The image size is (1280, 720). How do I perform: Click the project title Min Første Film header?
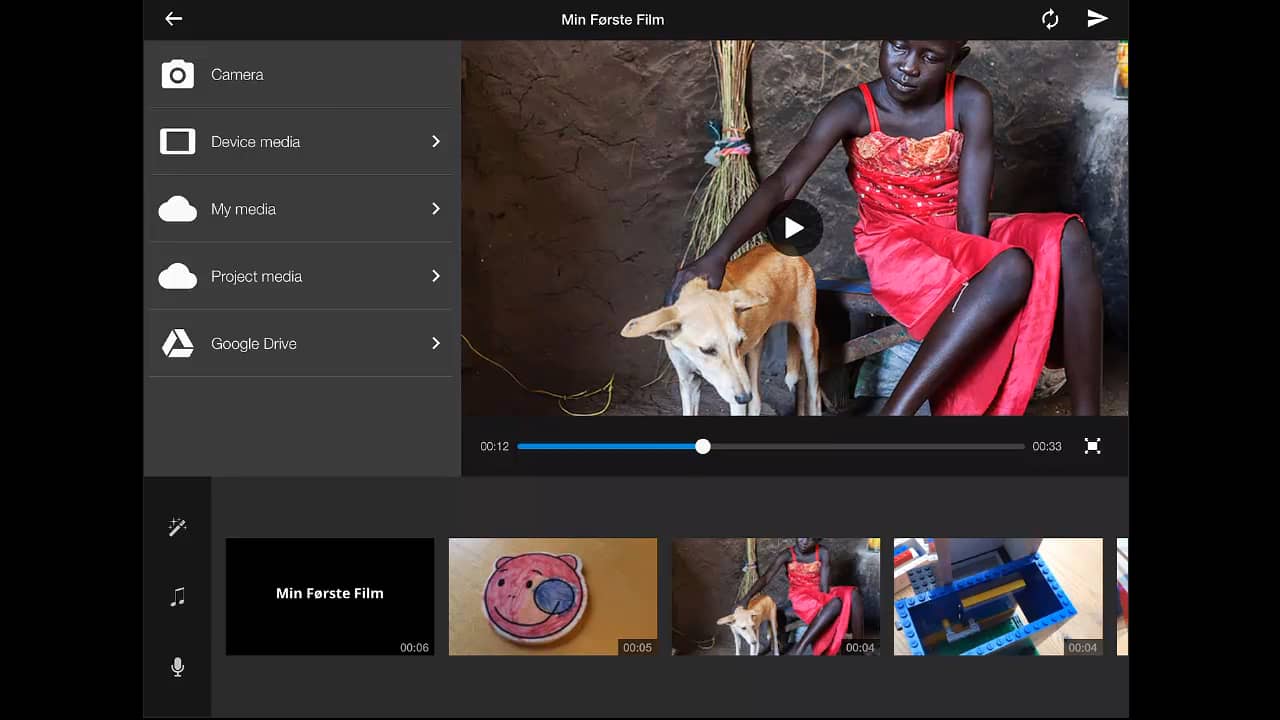[613, 20]
